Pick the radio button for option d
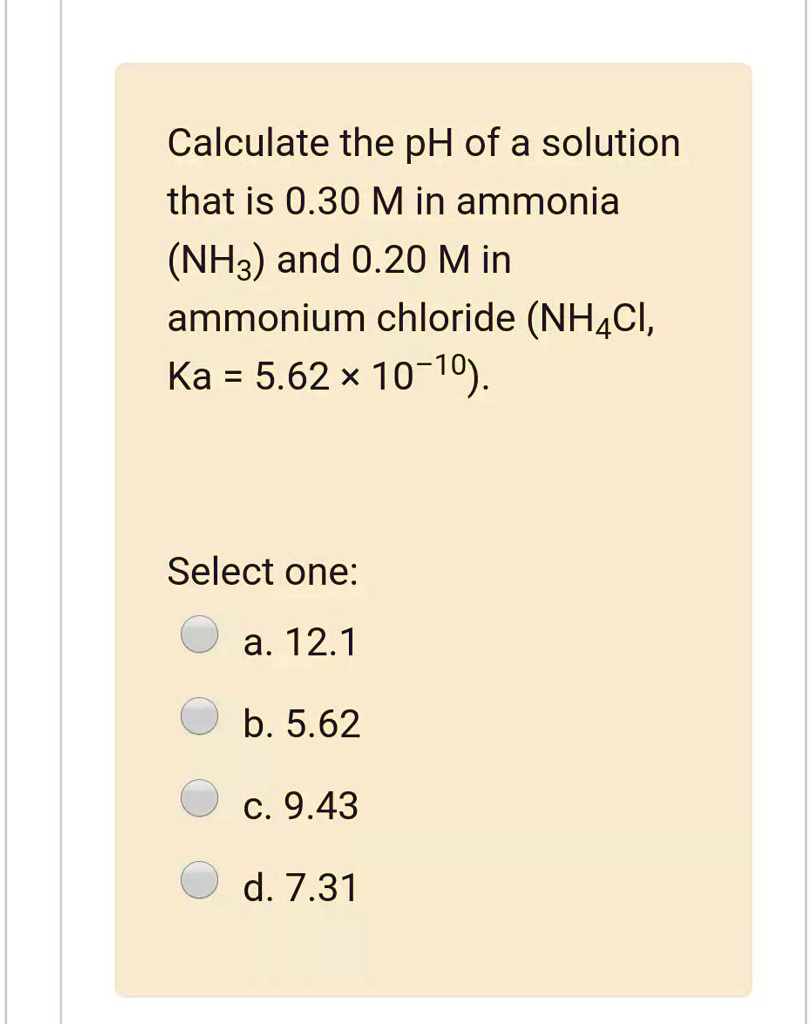Screen dimensions: 811x1024 click(200, 879)
